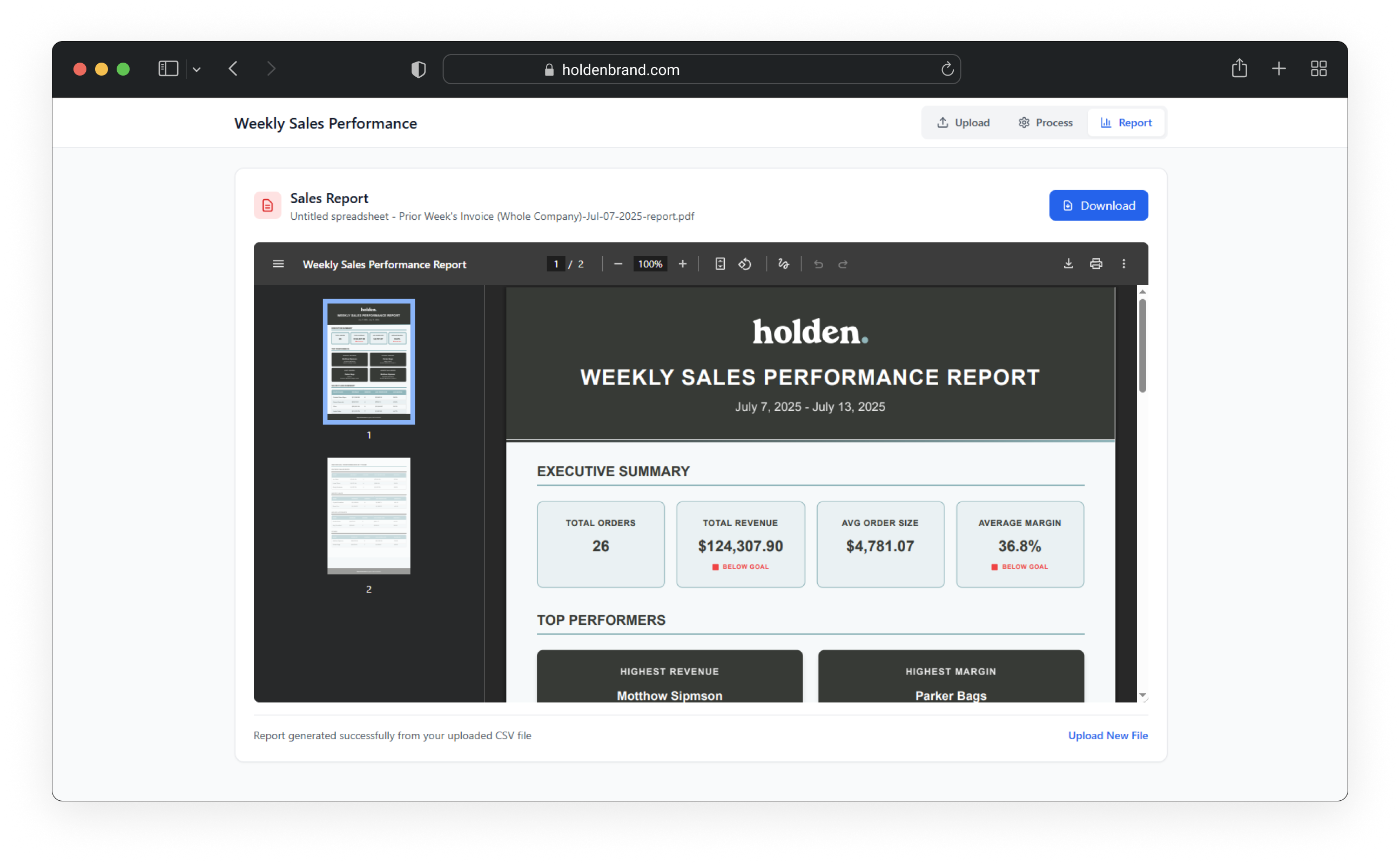Viewport: 1400px width, 864px height.
Task: Rotate the PDF counterclockwise
Action: (745, 264)
